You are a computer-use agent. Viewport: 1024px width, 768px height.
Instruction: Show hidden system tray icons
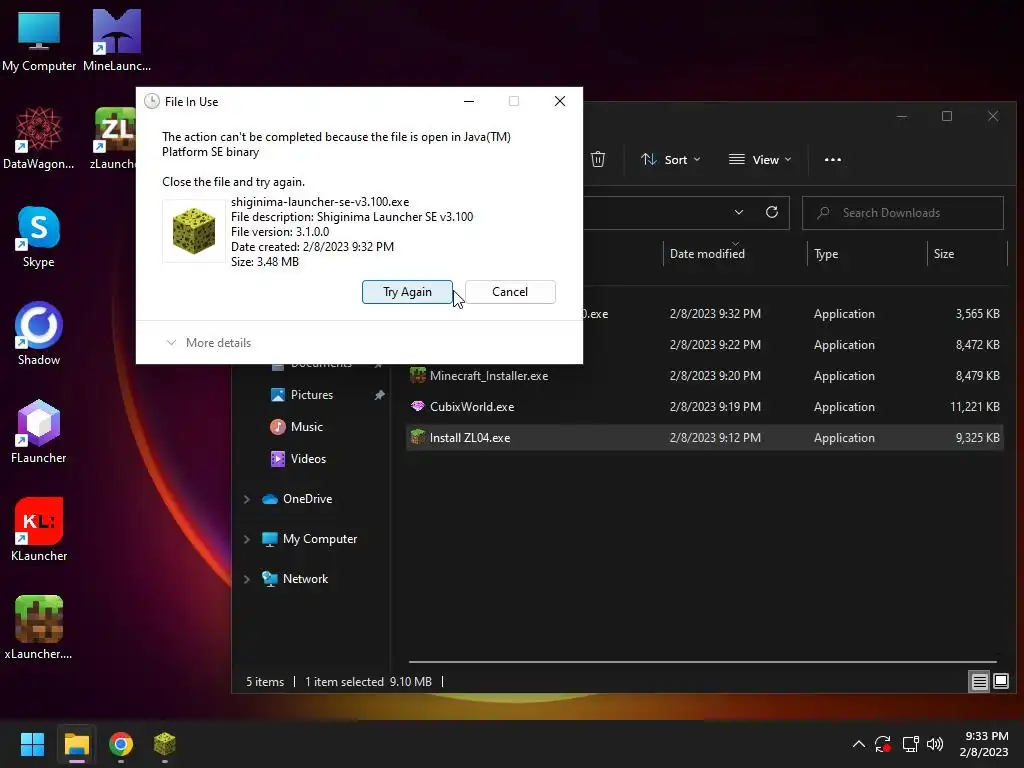coord(859,744)
